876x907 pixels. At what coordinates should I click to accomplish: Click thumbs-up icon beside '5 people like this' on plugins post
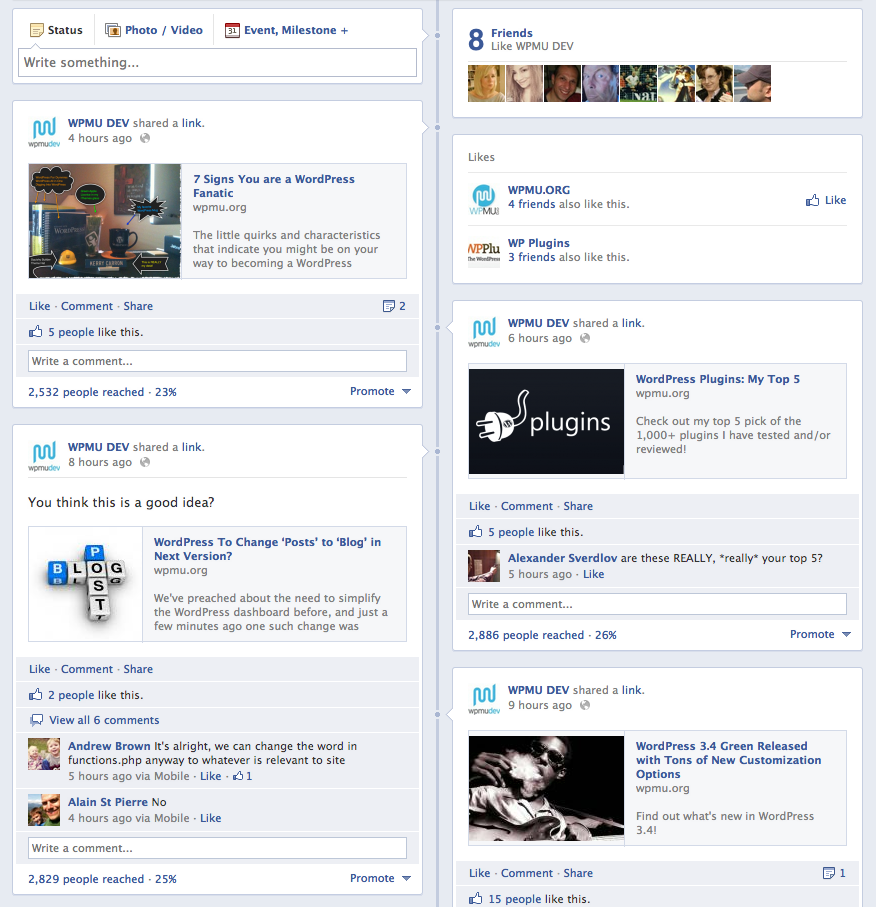[x=476, y=532]
